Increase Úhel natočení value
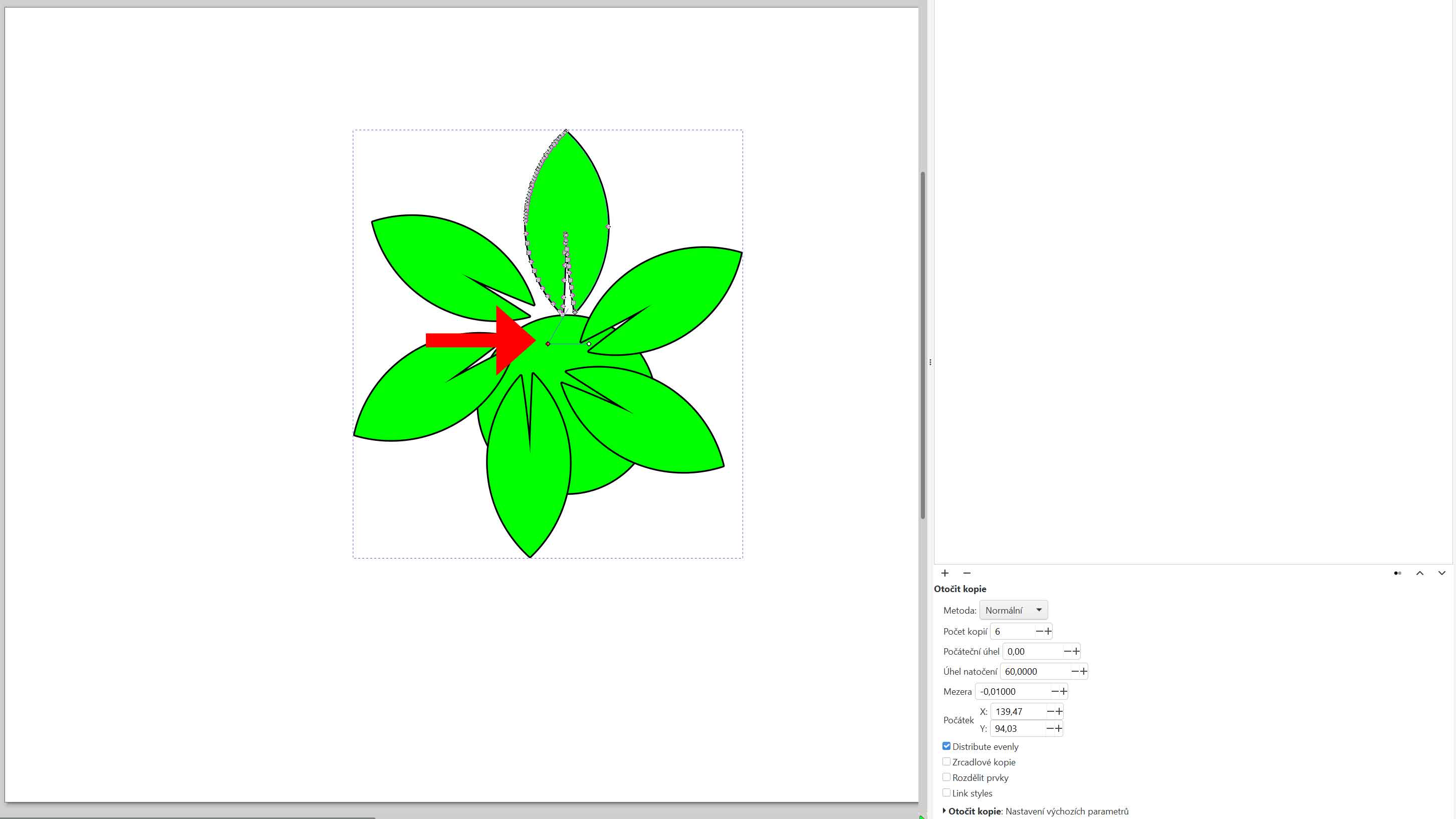The width and height of the screenshot is (1456, 819). point(1084,671)
